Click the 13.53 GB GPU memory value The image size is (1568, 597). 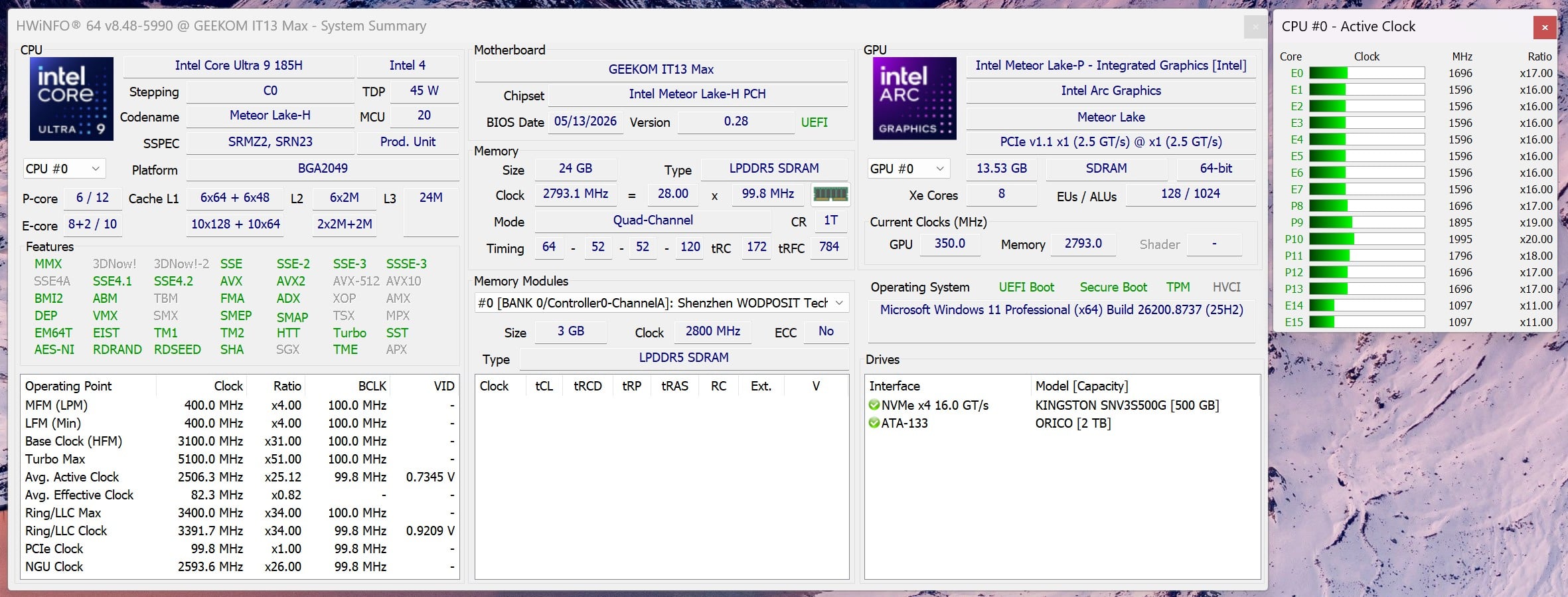[1002, 169]
